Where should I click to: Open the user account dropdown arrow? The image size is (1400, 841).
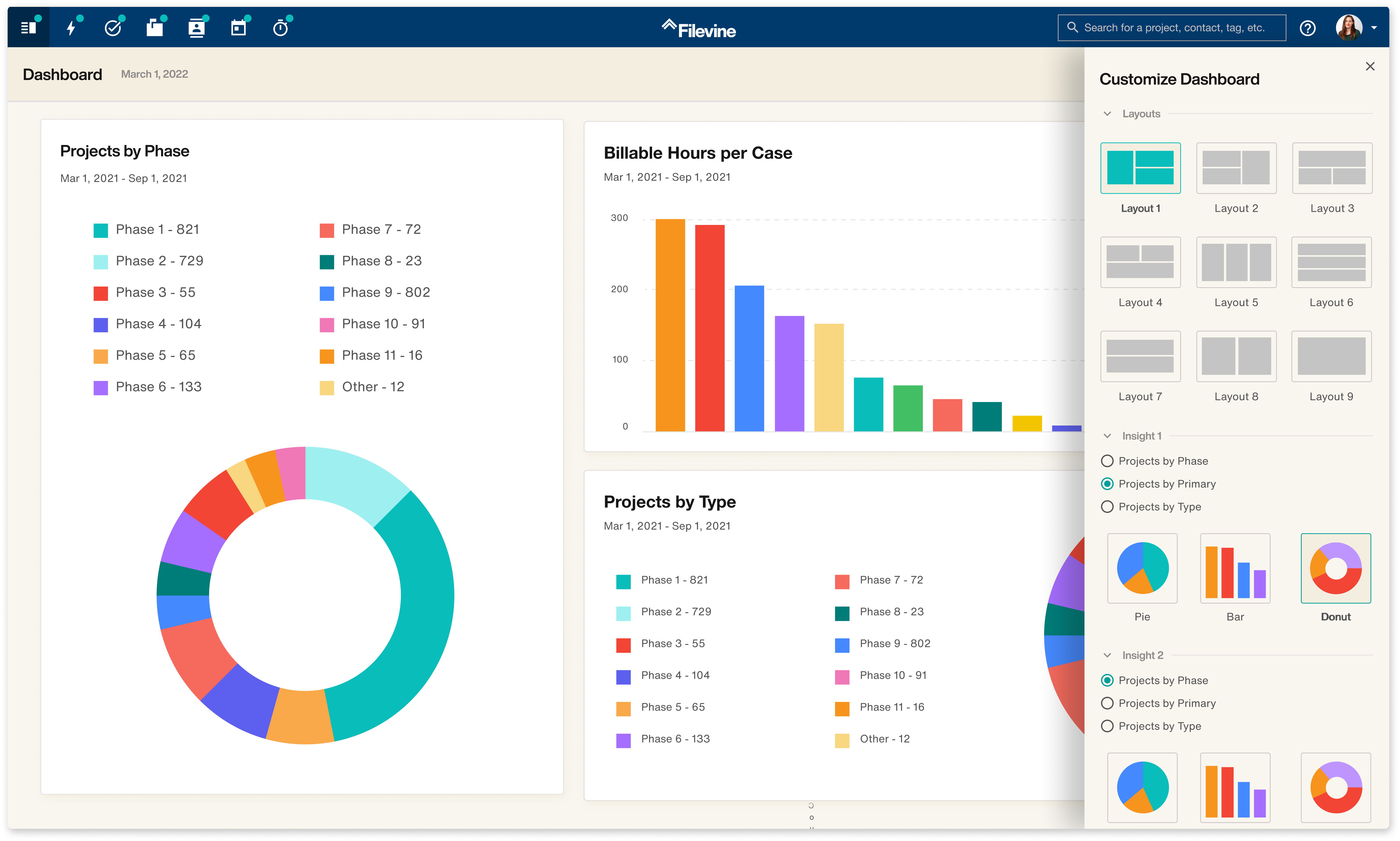[x=1373, y=28]
